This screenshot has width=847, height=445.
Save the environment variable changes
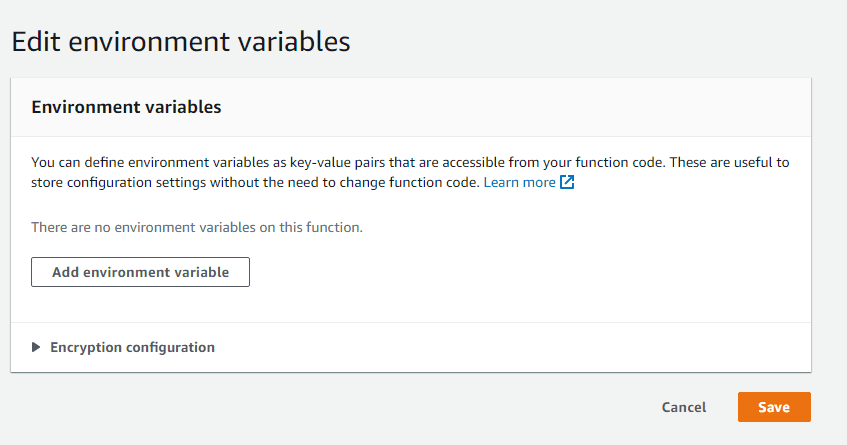[774, 407]
